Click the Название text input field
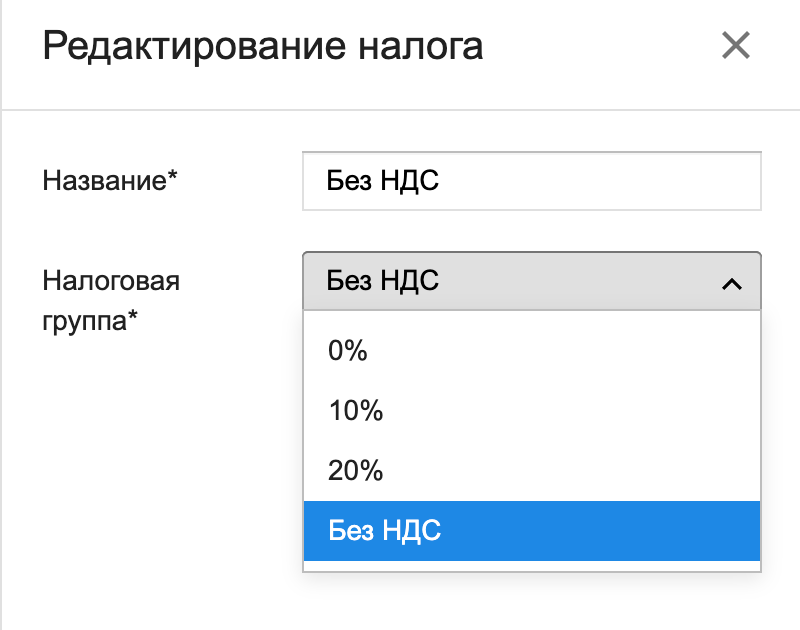The width and height of the screenshot is (800, 630). 531,181
